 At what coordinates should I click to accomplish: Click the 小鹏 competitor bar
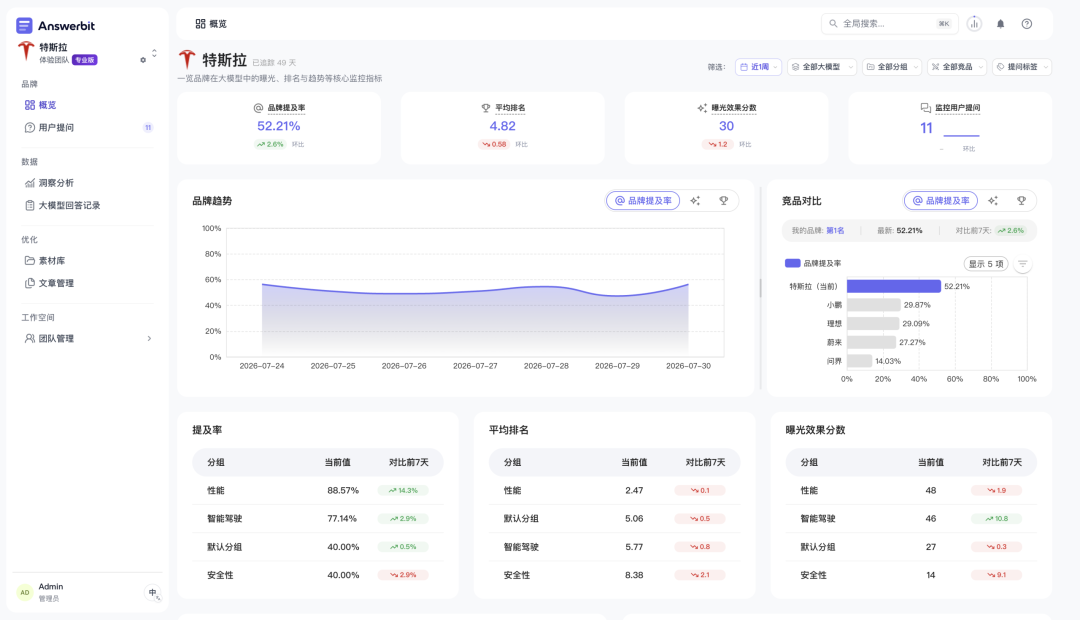(x=873, y=304)
